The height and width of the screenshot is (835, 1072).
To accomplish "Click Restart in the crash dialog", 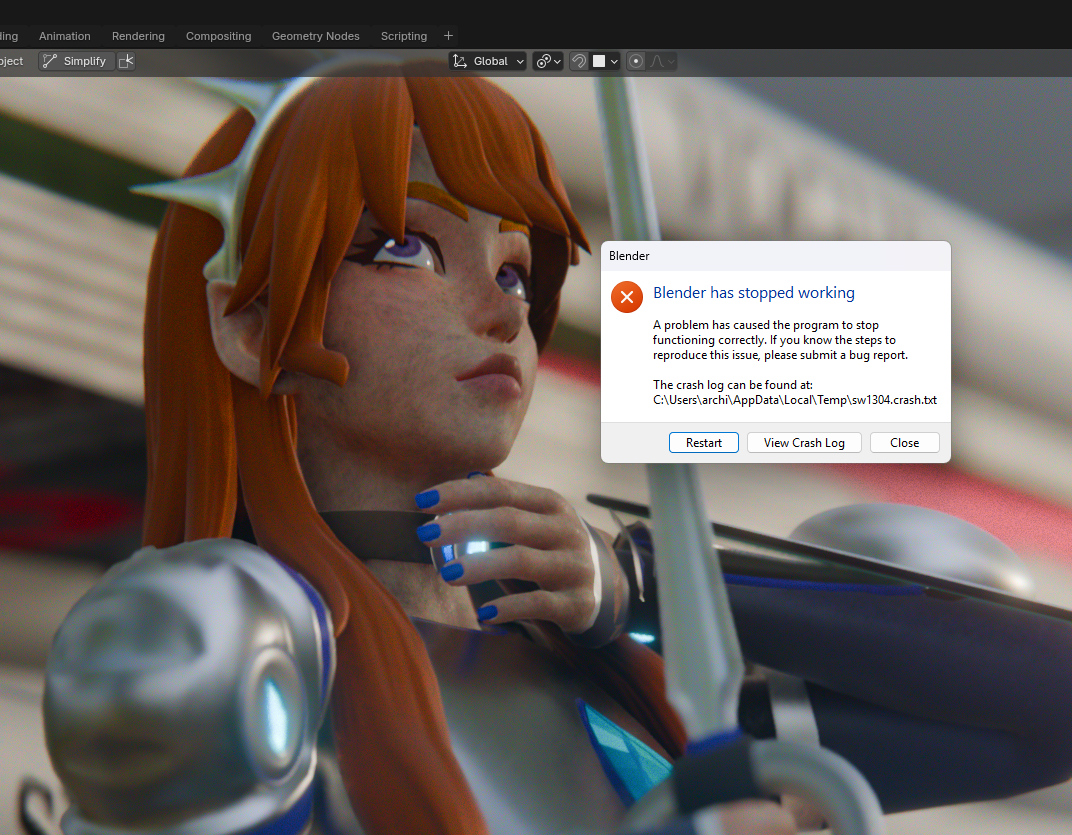I will tap(703, 443).
